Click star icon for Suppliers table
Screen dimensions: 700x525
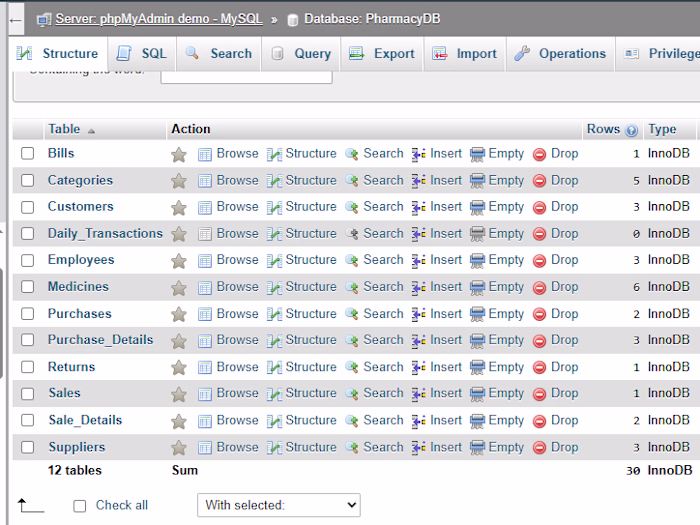coord(179,448)
